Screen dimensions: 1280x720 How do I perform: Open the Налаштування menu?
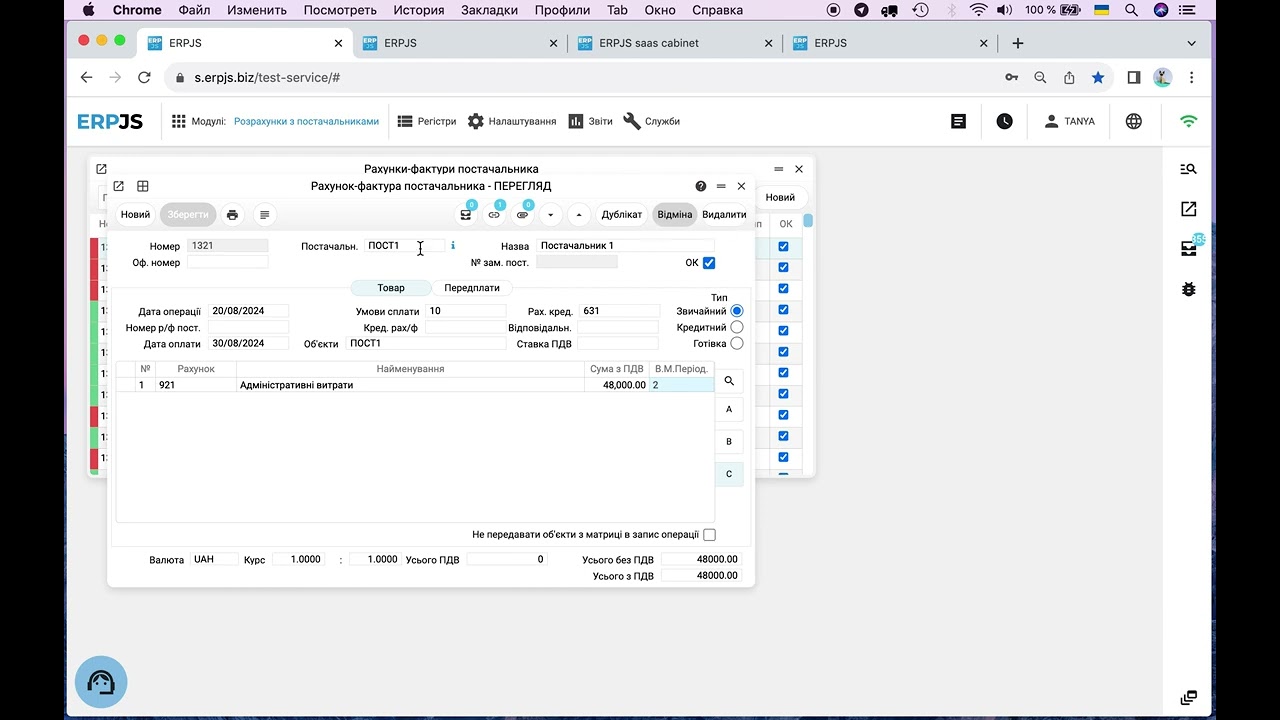[512, 121]
